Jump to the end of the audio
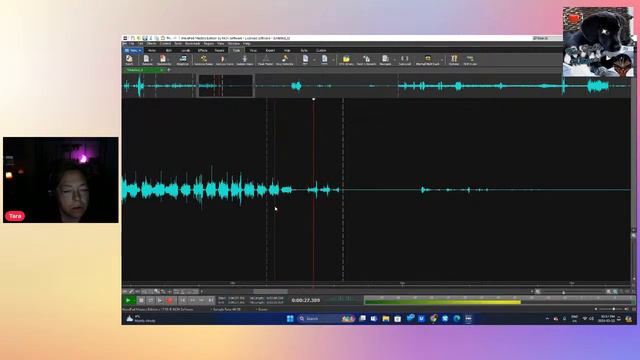The height and width of the screenshot is (360, 640). [x=211, y=300]
